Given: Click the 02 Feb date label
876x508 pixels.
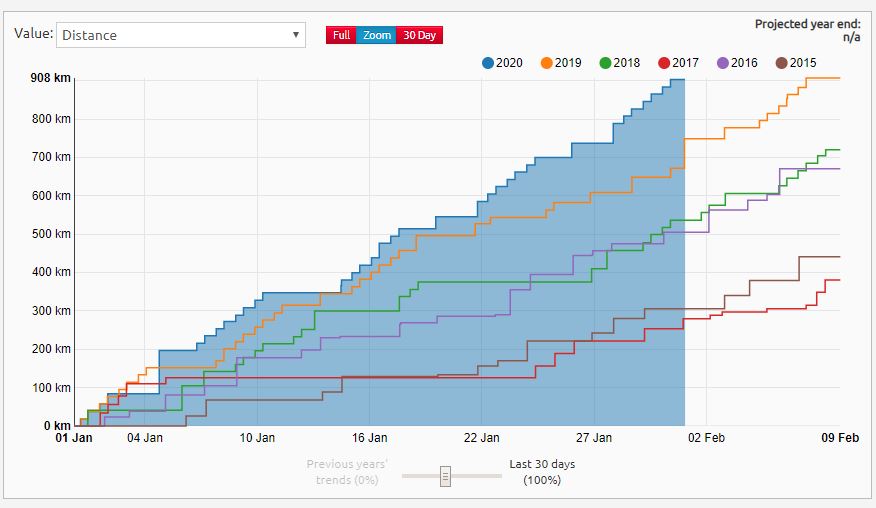Looking at the screenshot, I should pyautogui.click(x=706, y=438).
